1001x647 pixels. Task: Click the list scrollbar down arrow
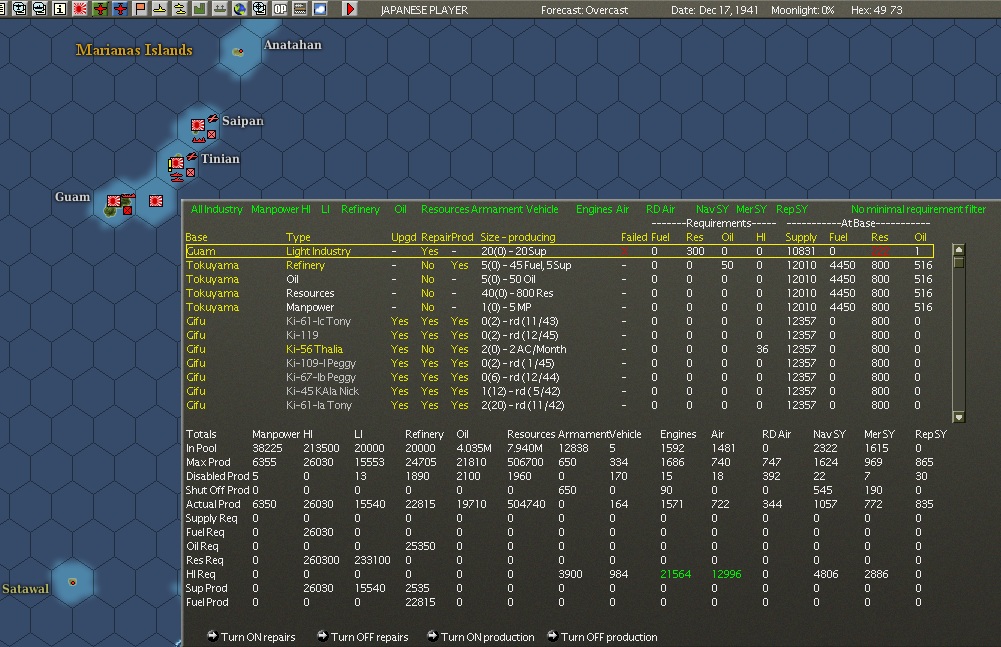pos(958,417)
